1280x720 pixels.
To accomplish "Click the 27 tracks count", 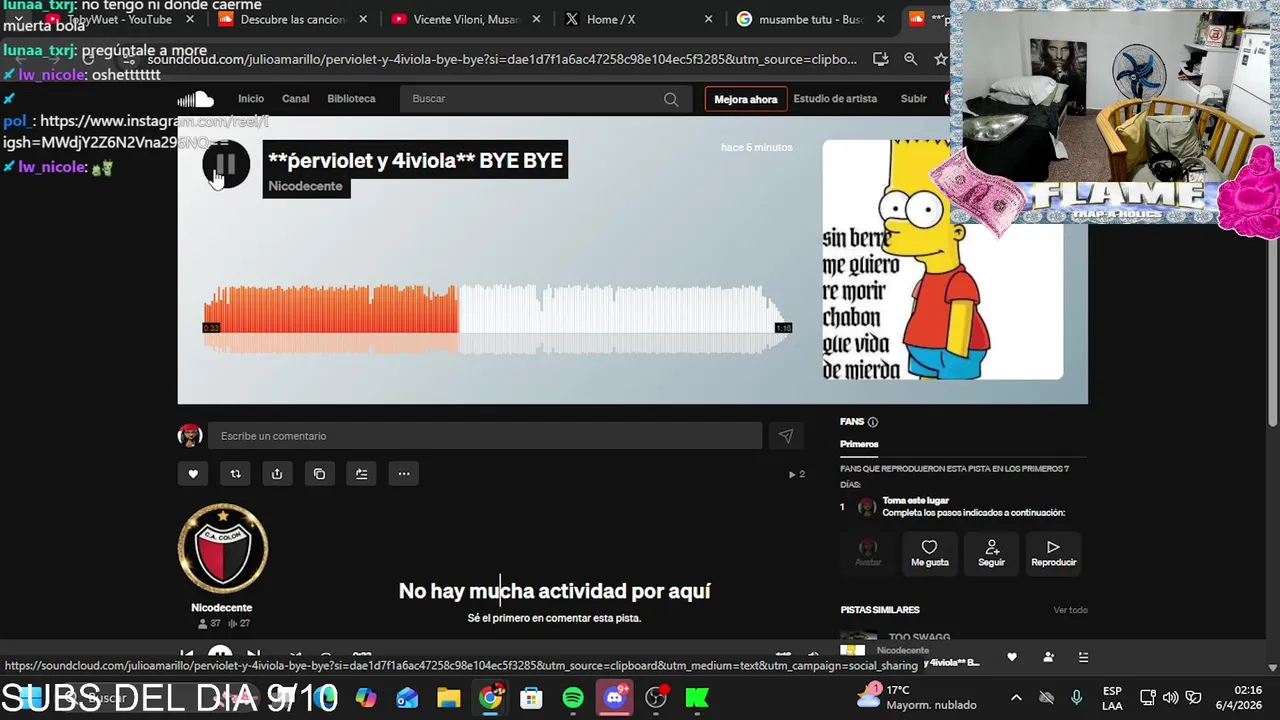I will [x=239, y=623].
